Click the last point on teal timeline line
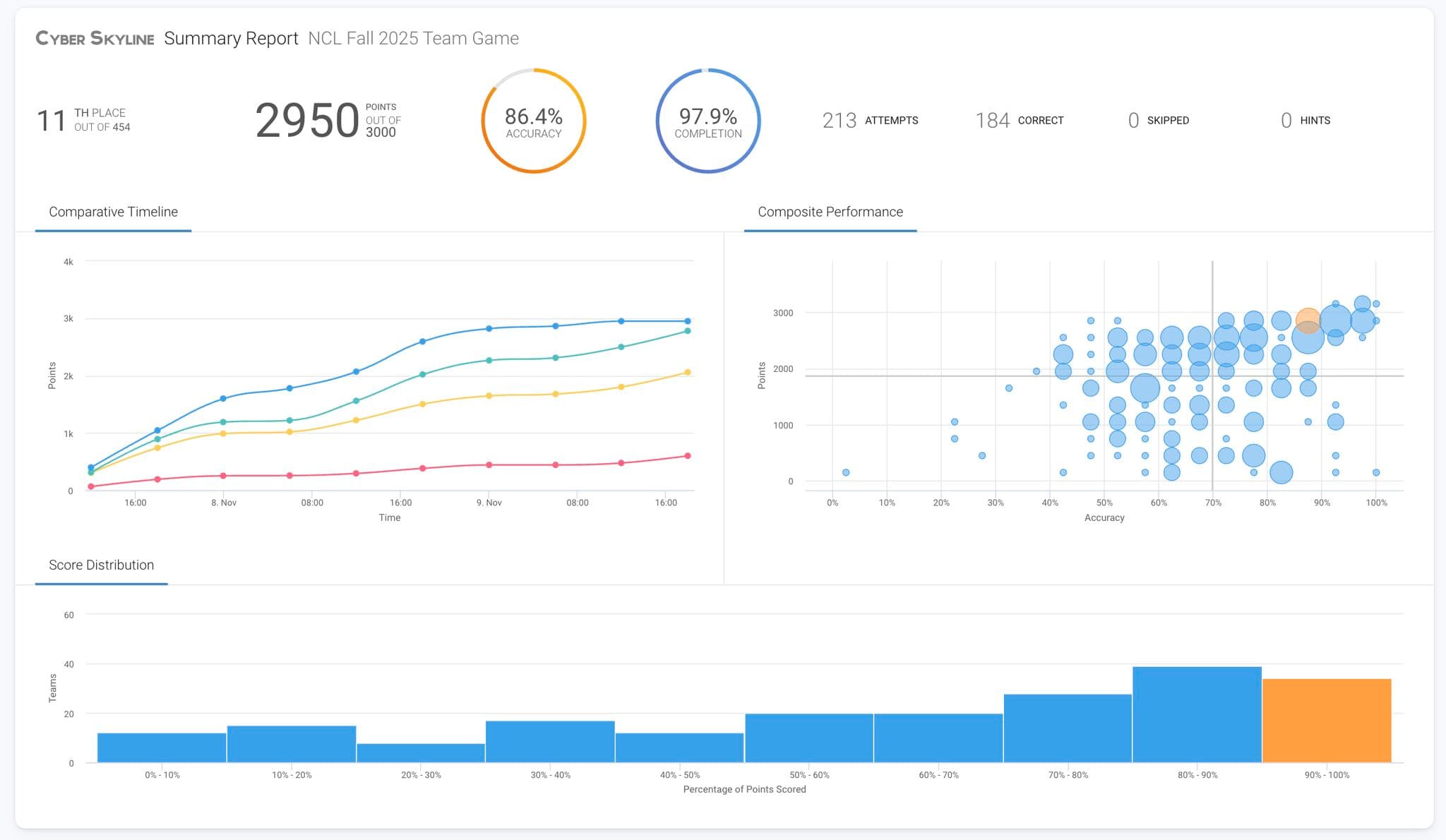 [x=688, y=331]
